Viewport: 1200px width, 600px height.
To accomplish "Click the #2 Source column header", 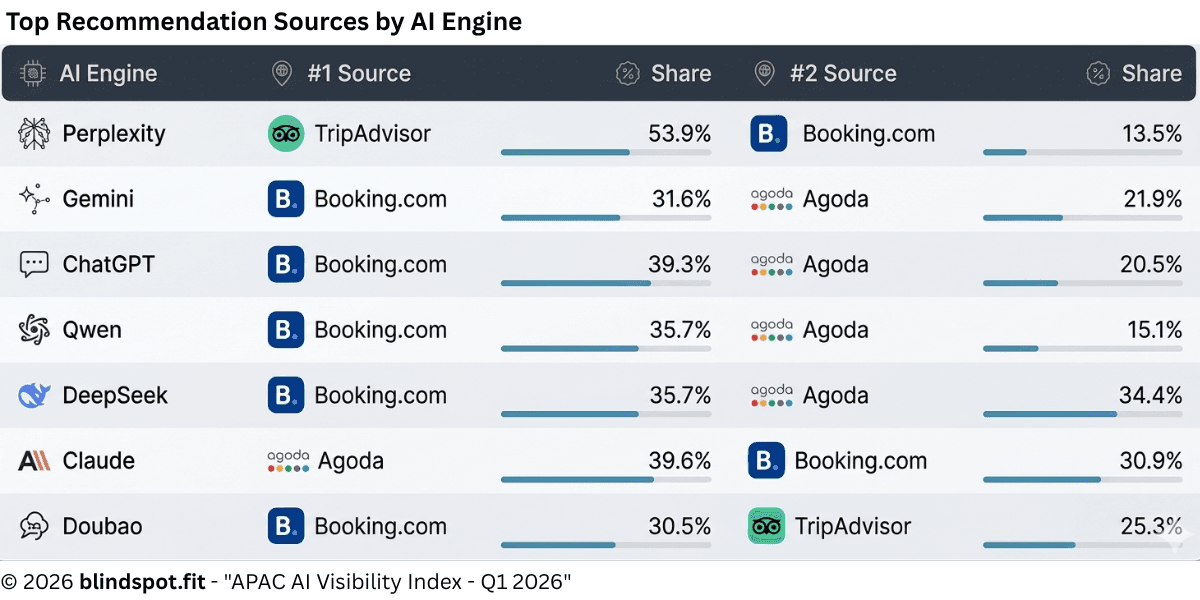I will [x=843, y=73].
